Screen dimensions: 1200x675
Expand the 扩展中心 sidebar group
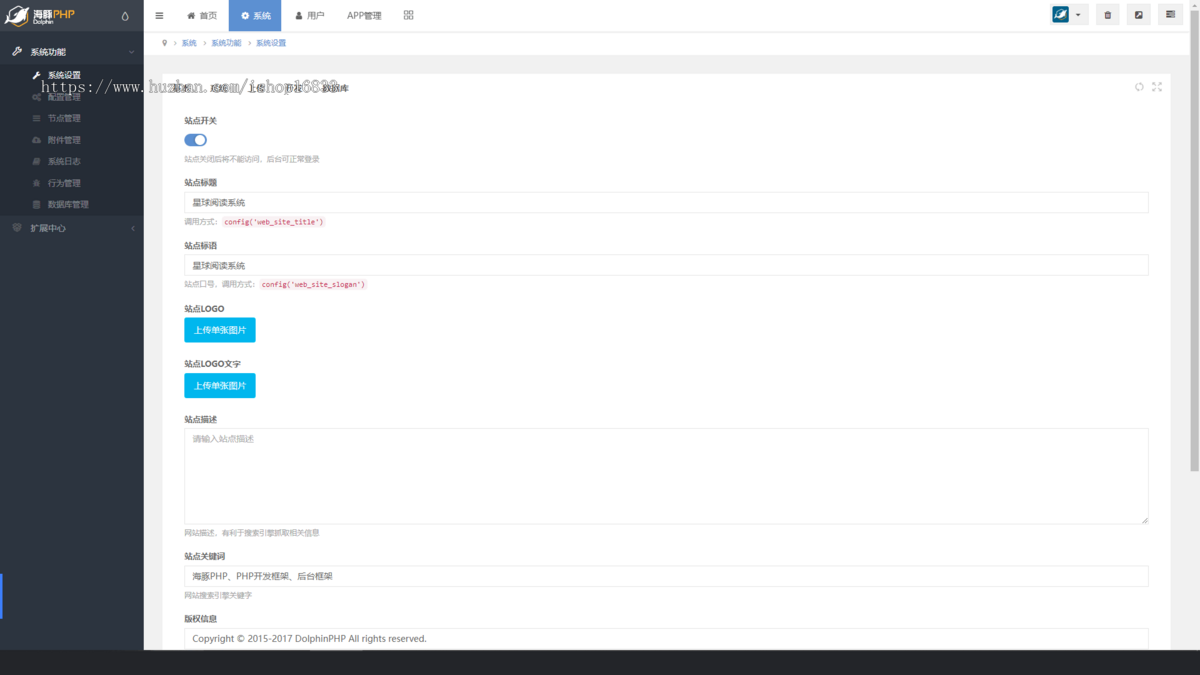(72, 228)
